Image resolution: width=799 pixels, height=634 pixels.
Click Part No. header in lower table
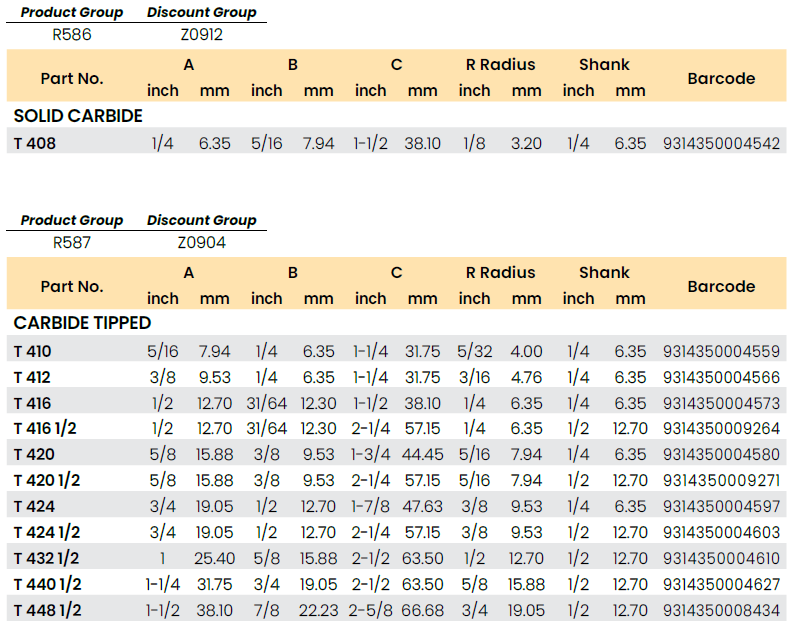click(72, 286)
